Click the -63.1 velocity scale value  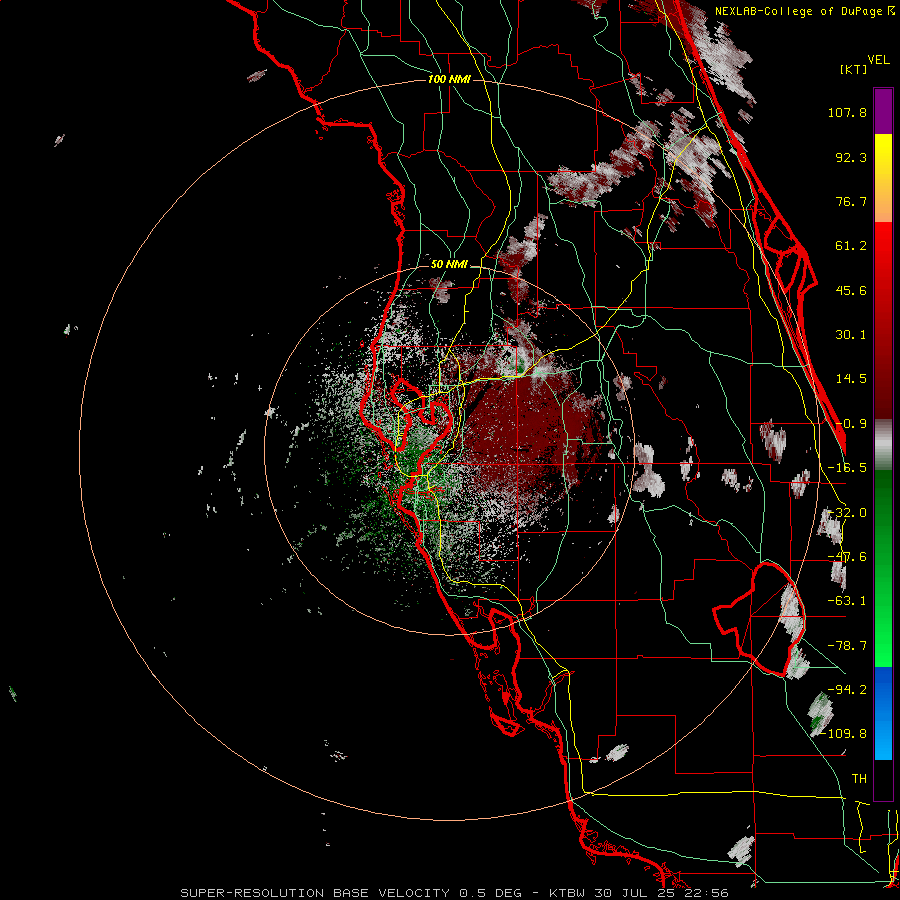coord(847,601)
